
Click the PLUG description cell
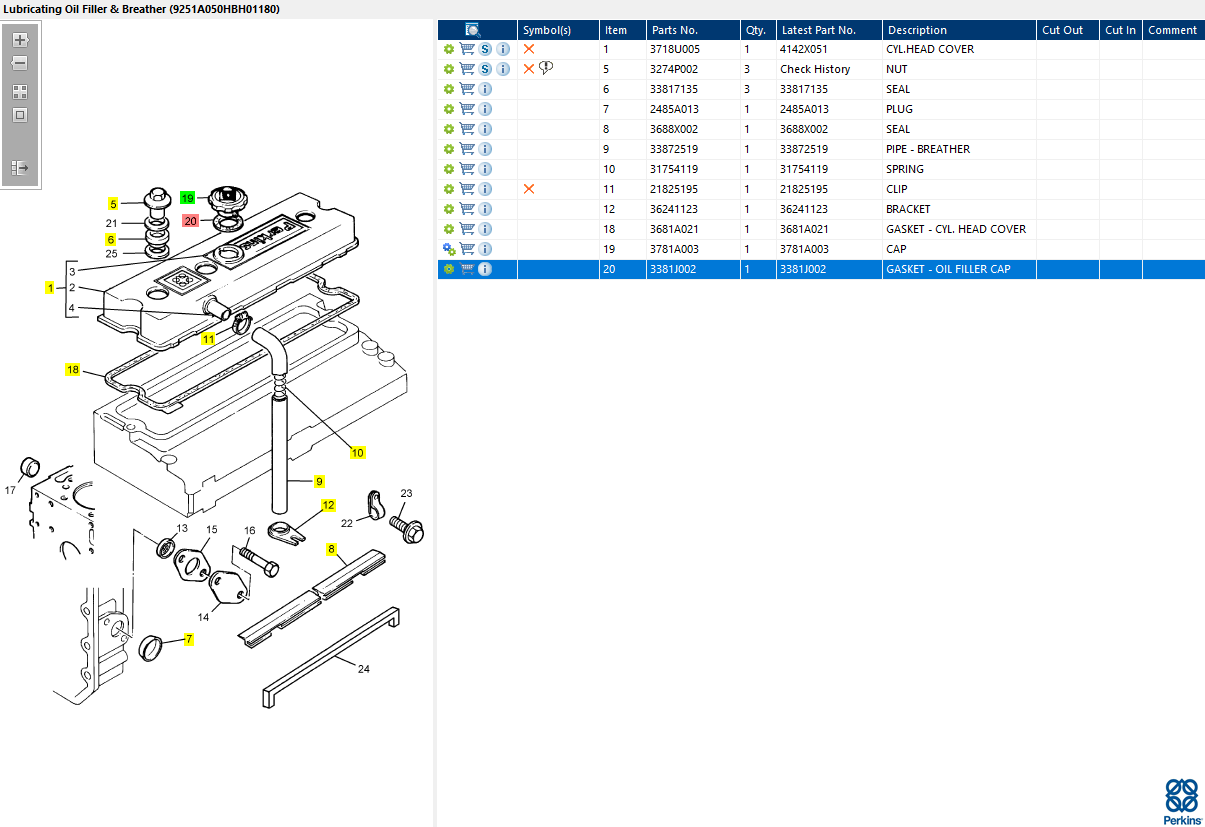[899, 109]
